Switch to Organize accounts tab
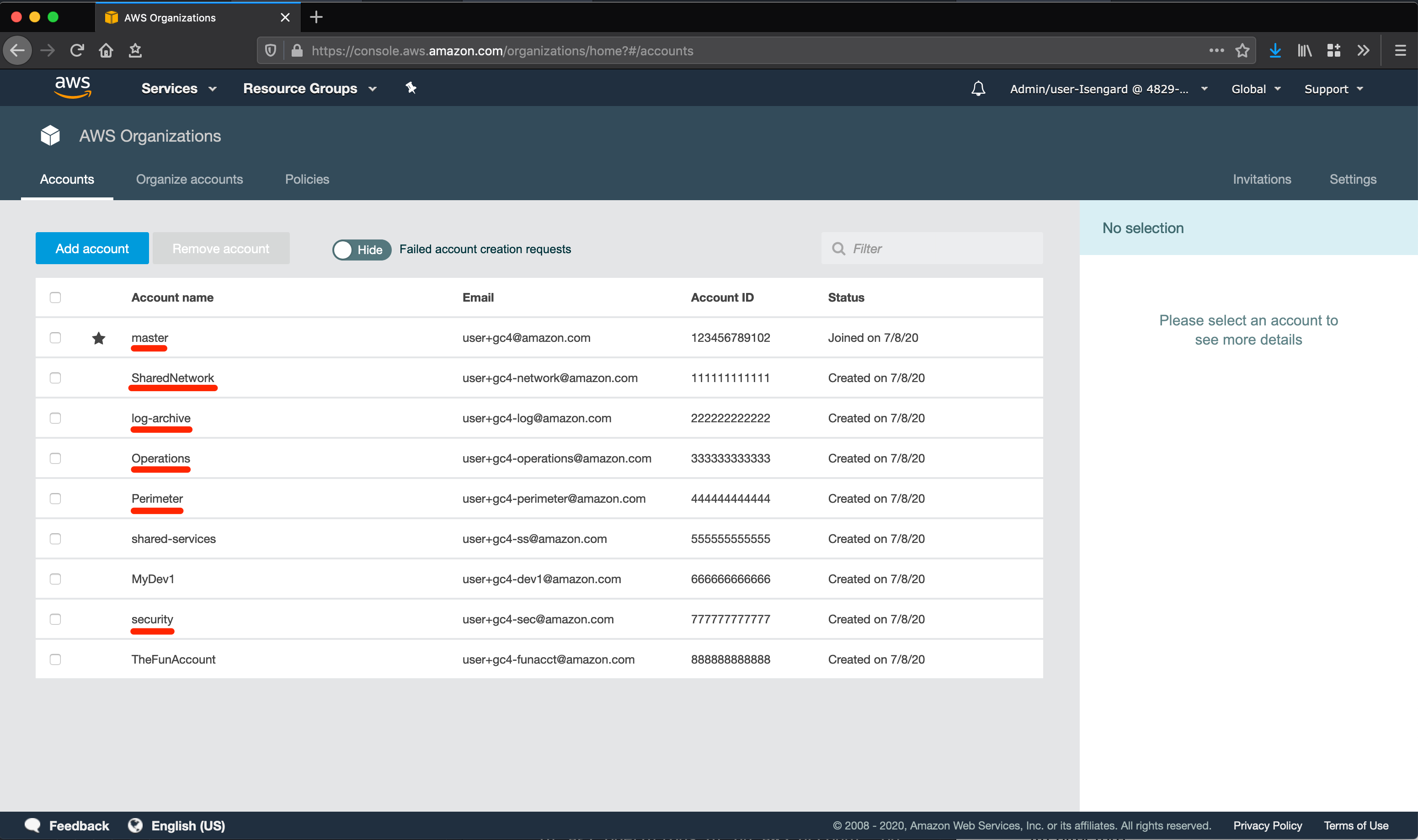1418x840 pixels. [189, 179]
